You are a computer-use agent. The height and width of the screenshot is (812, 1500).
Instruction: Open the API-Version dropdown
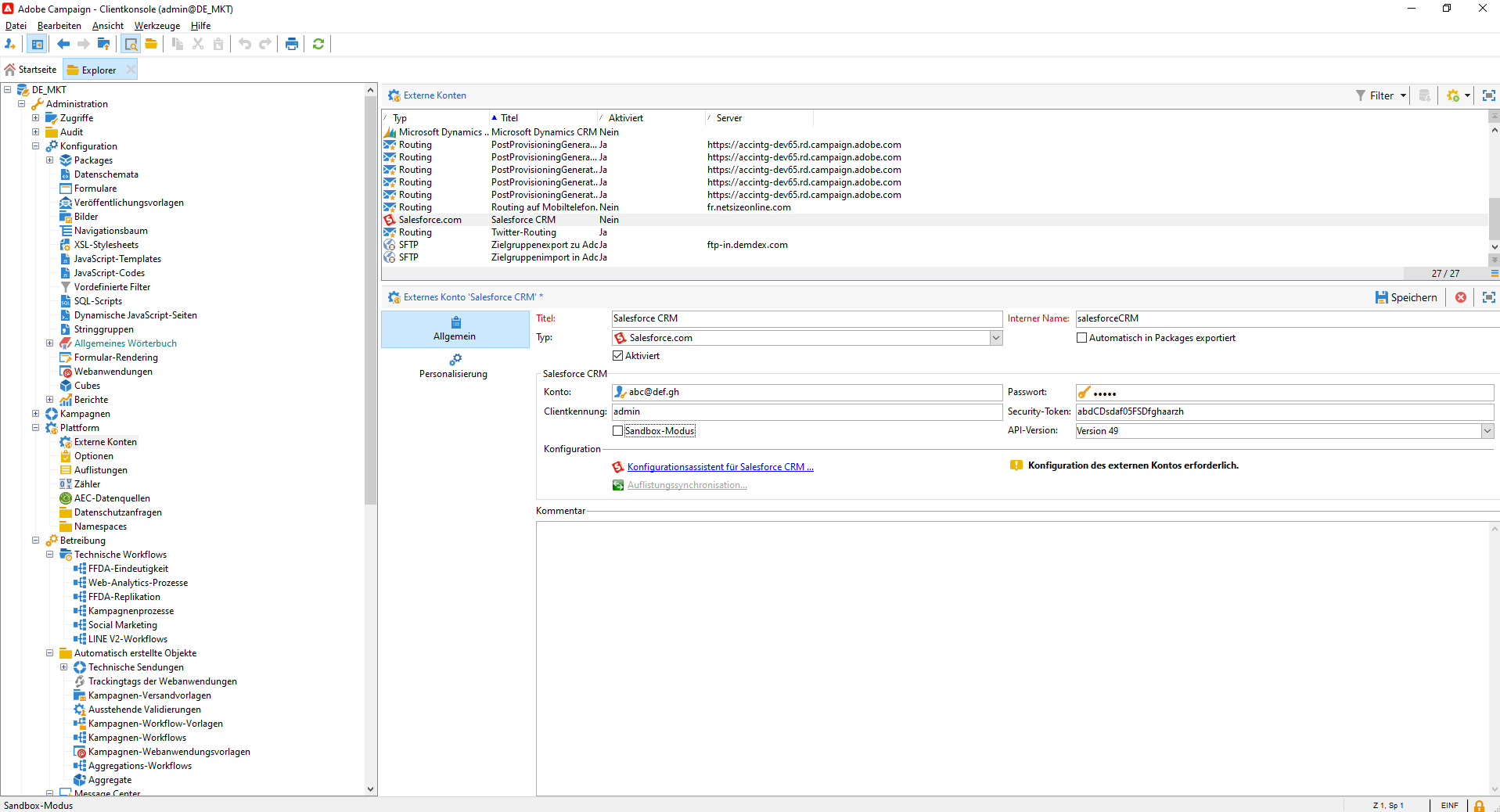1487,431
